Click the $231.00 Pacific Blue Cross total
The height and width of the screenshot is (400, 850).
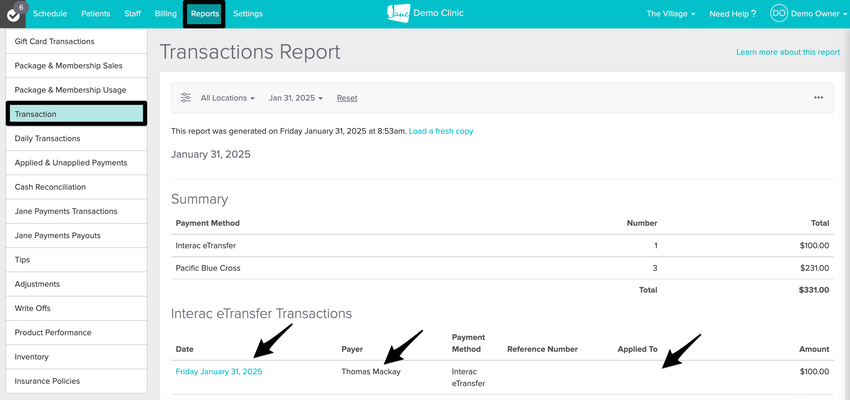click(x=814, y=268)
